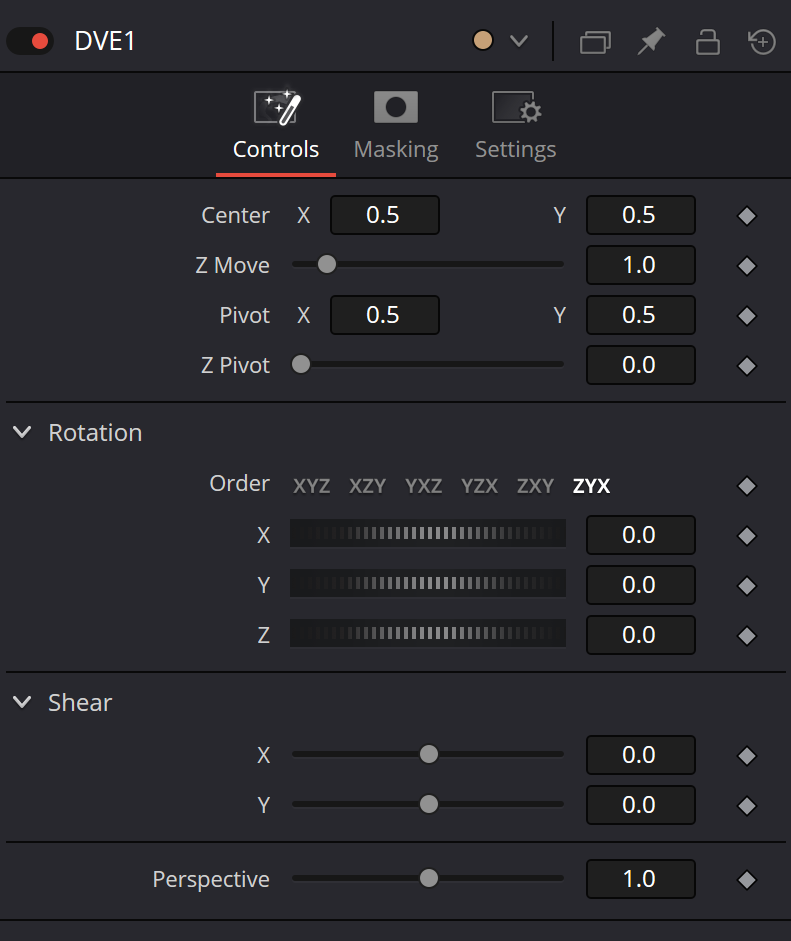Edit the Rotation Y value field
791x941 pixels.
(640, 585)
